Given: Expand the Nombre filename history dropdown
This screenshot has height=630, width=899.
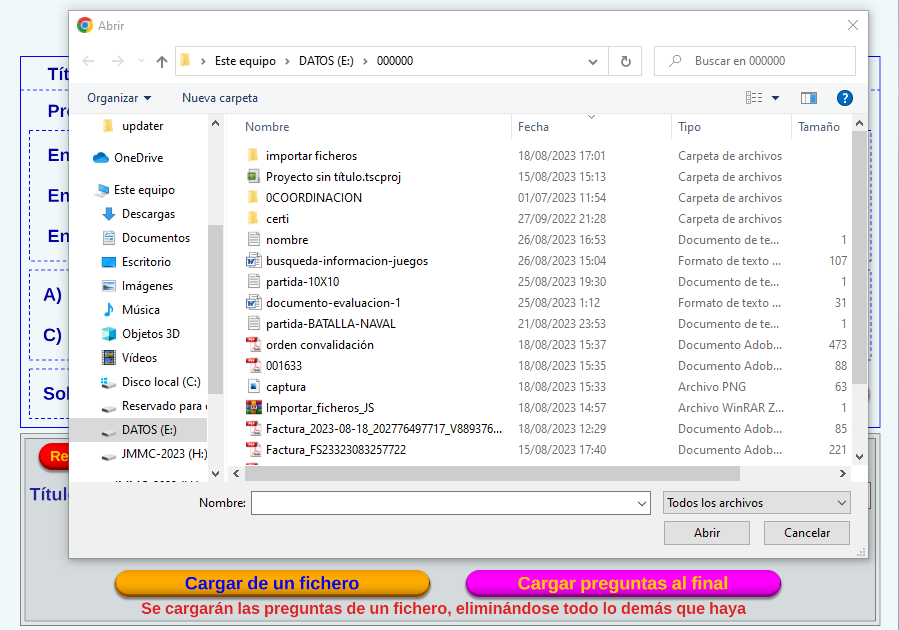Looking at the screenshot, I should pyautogui.click(x=641, y=503).
